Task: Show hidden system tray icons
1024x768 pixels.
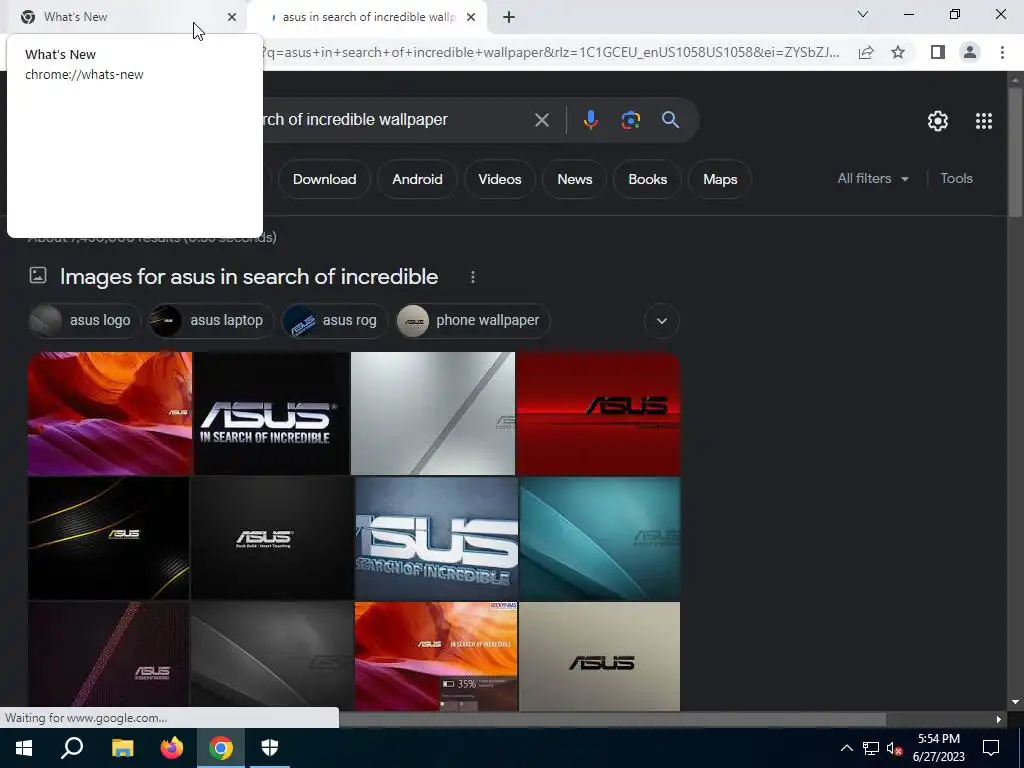Action: pyautogui.click(x=846, y=748)
